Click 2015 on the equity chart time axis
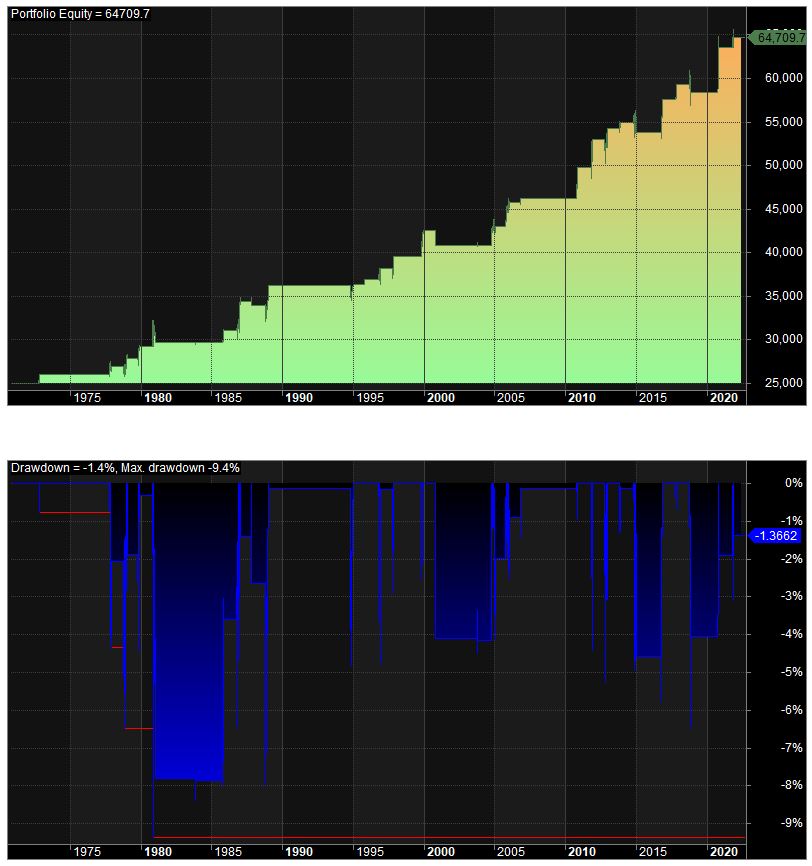 click(x=653, y=398)
